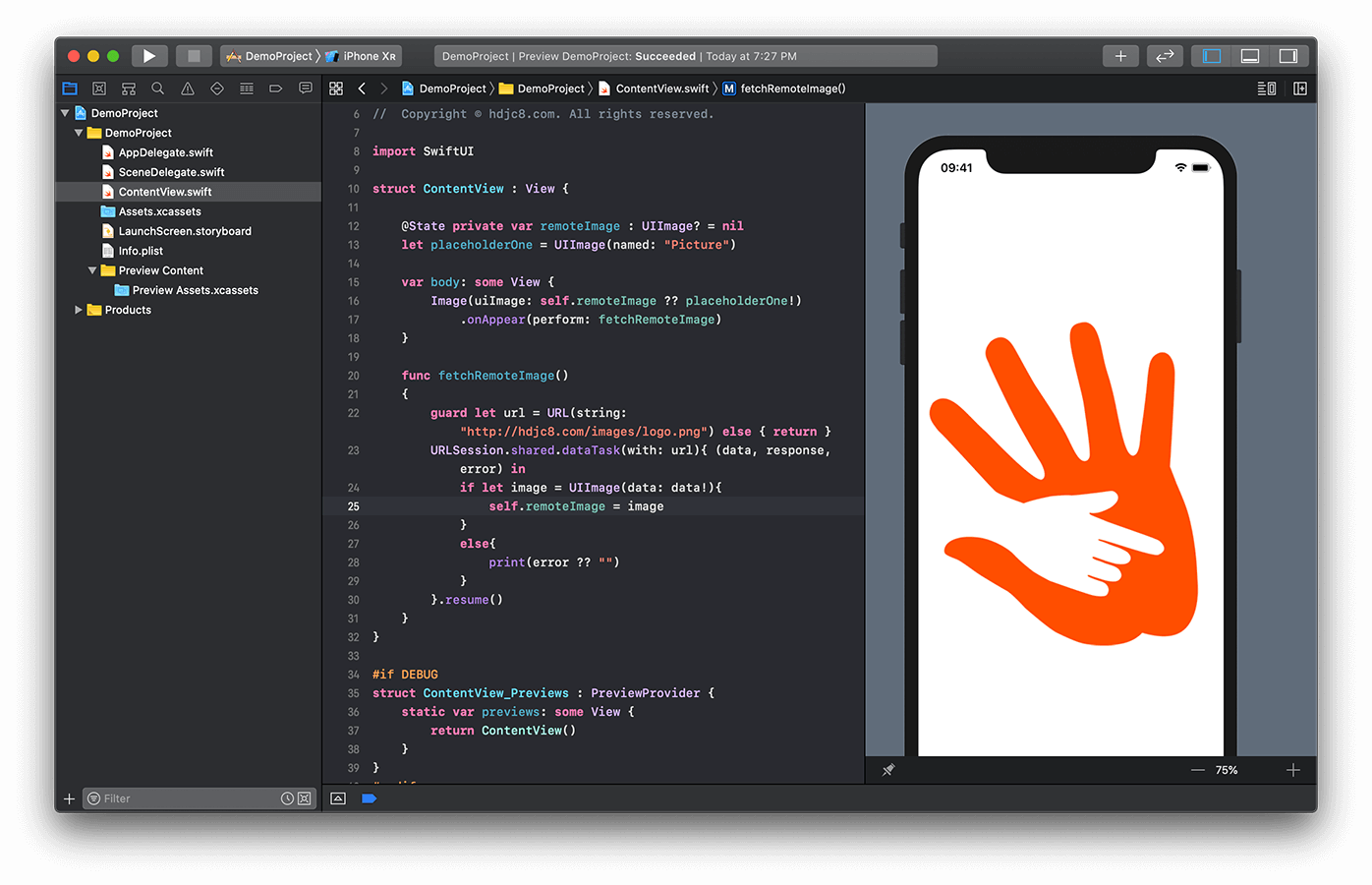Show only recent files filter

coord(287,798)
